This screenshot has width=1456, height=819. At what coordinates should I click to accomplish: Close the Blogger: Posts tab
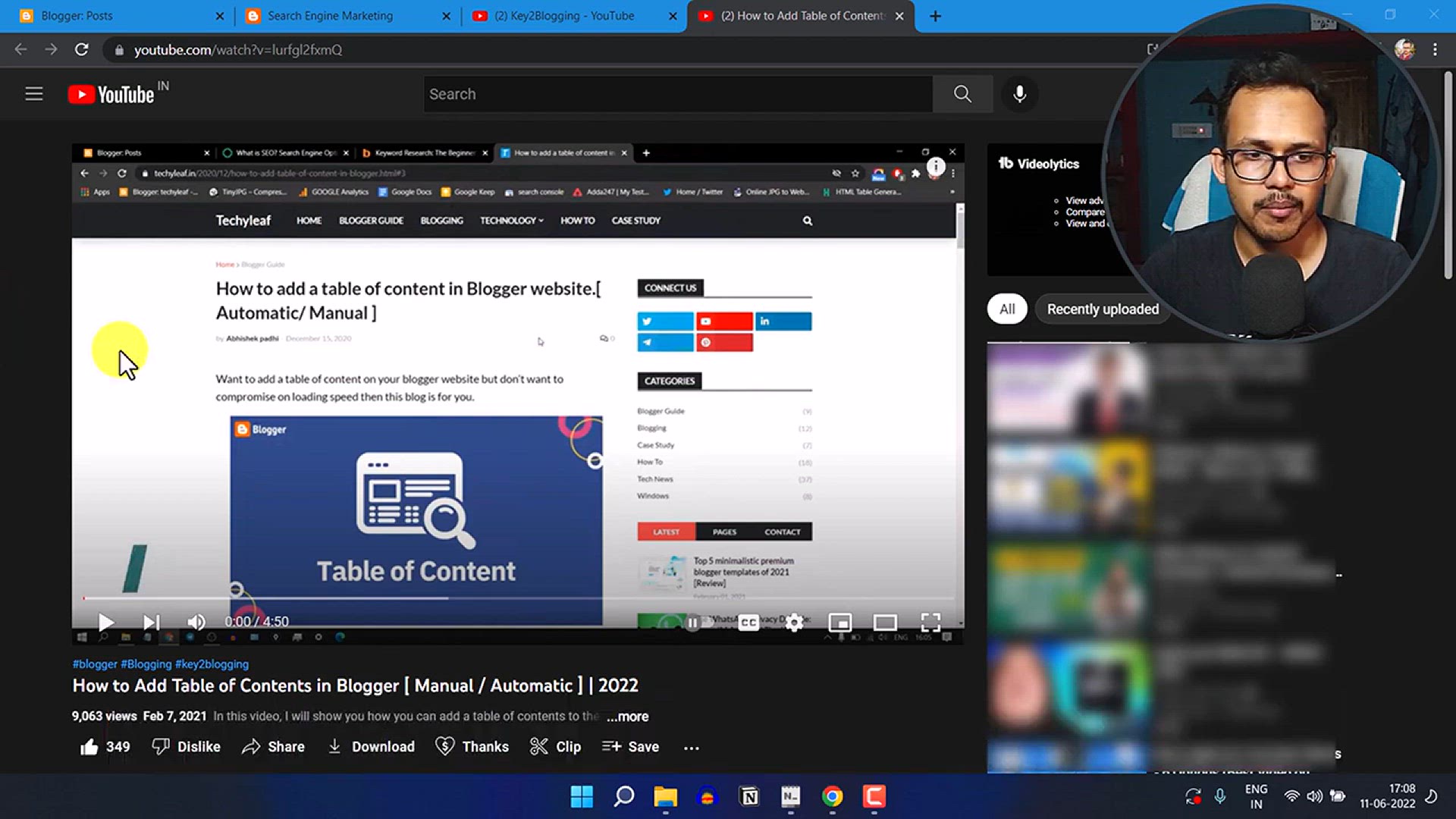coord(219,16)
